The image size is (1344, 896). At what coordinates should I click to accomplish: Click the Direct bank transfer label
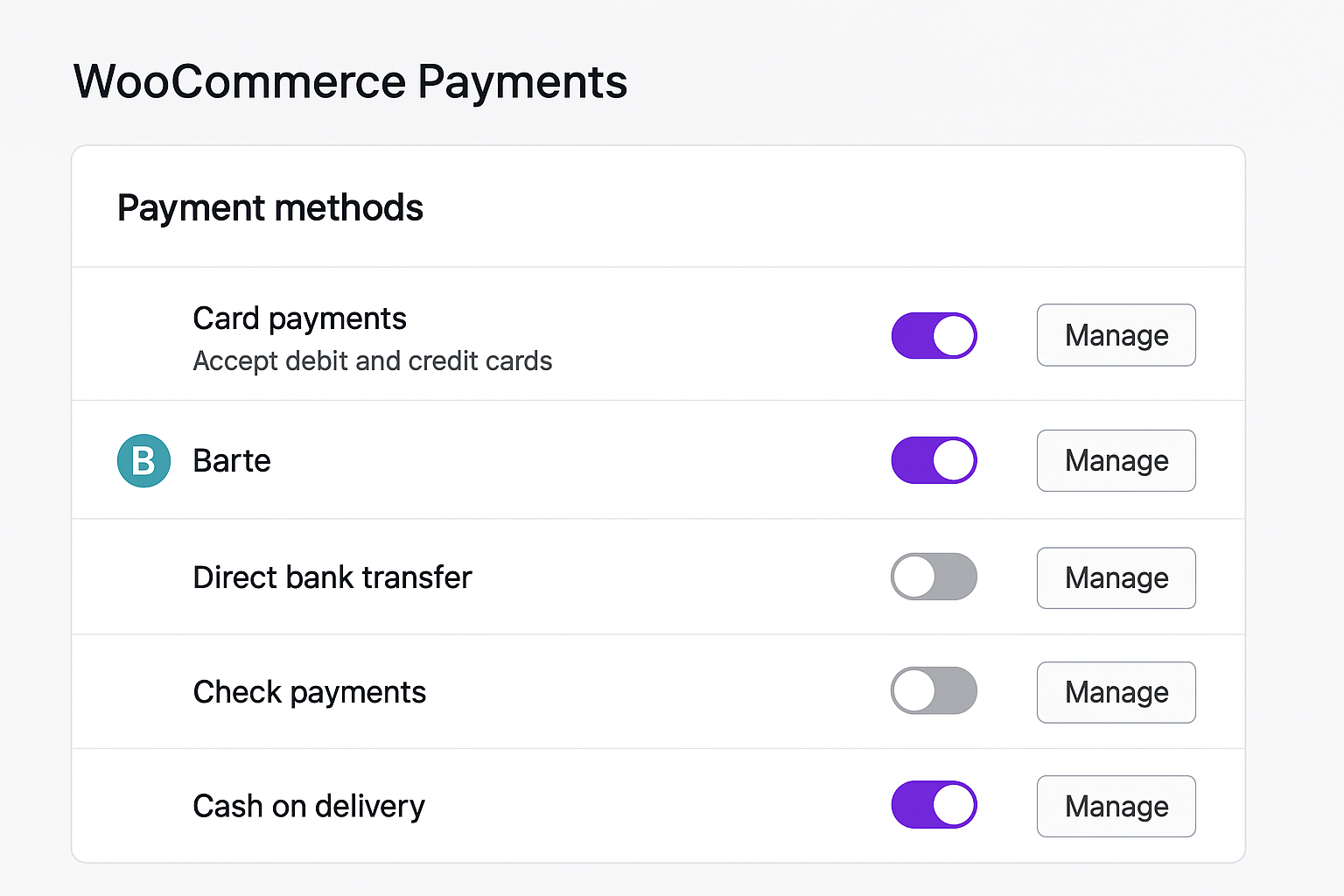click(x=332, y=577)
